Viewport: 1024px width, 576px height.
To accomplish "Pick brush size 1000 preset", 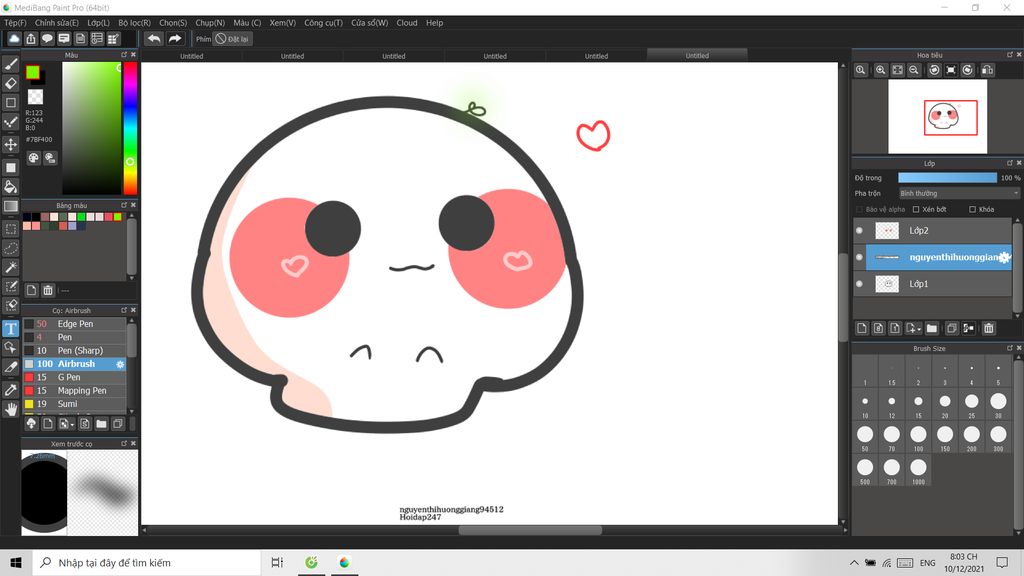I will (918, 470).
